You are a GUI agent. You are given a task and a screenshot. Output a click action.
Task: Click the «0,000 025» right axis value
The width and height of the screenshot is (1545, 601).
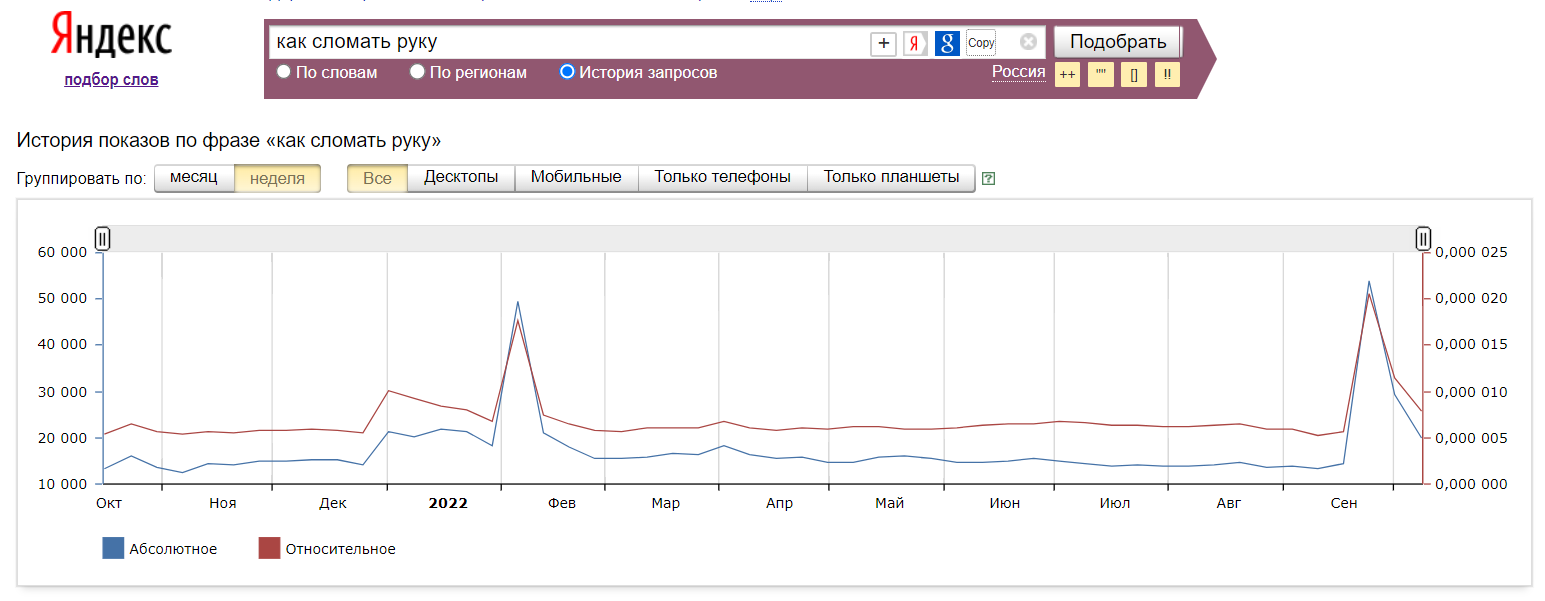(1471, 252)
